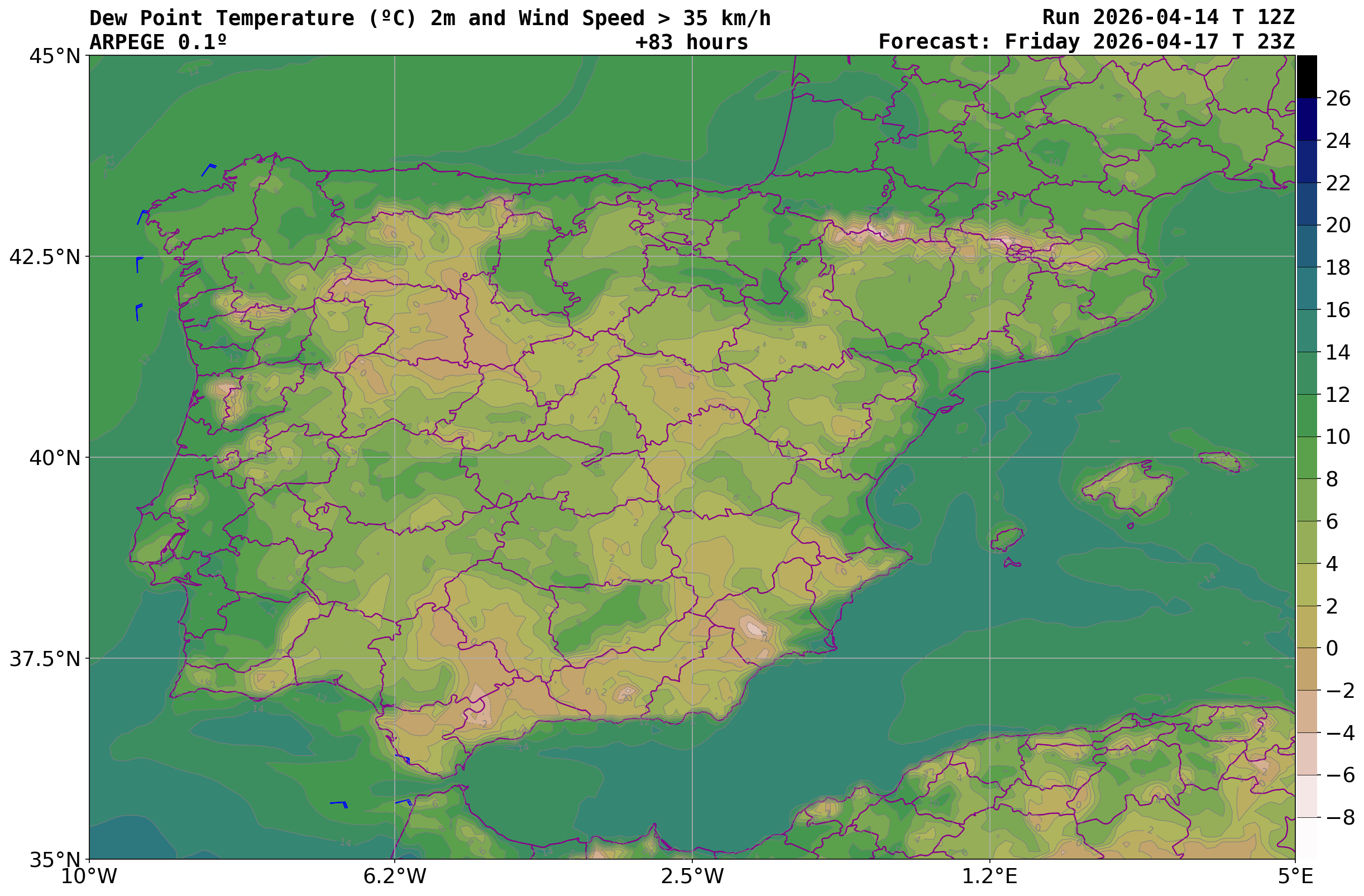Click the northernmost blue wind barb off Galicia
Image resolution: width=1364 pixels, height=896 pixels.
tap(208, 170)
